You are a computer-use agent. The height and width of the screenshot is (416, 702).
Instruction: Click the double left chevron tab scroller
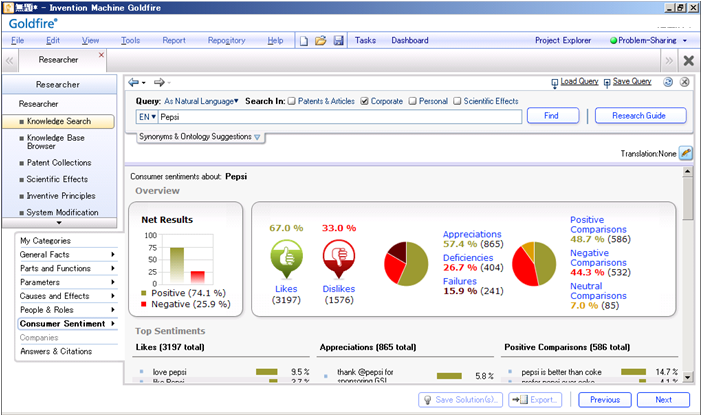9,60
